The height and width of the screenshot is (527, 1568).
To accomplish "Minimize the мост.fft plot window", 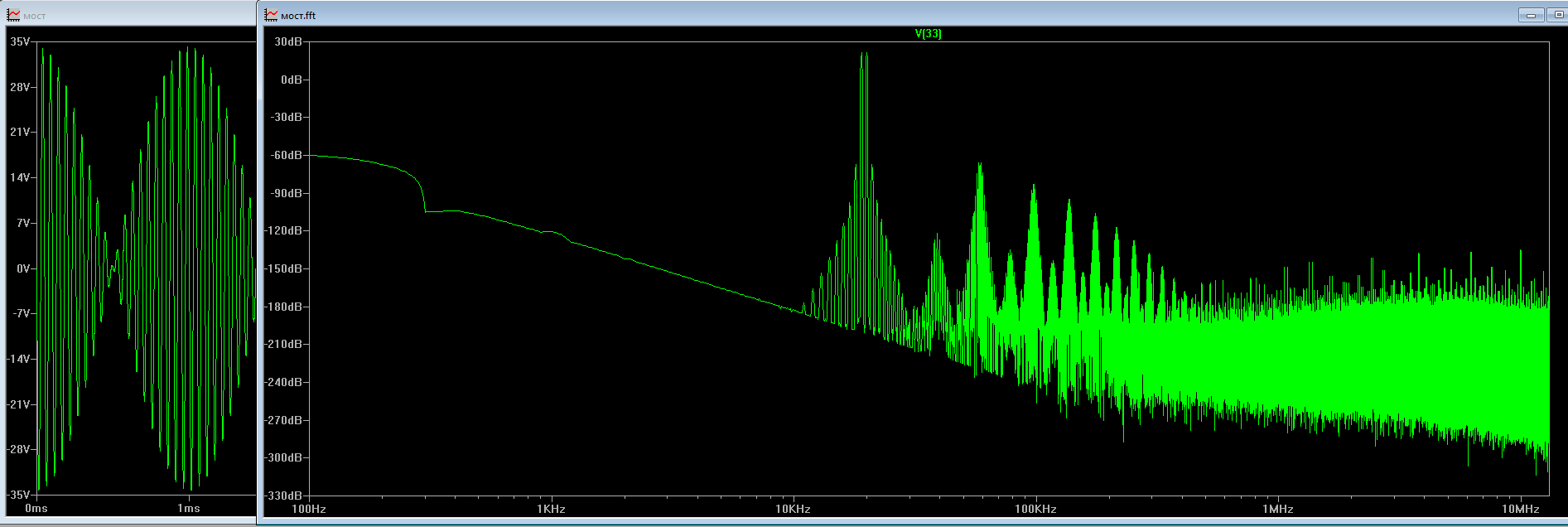I will coord(1531,15).
